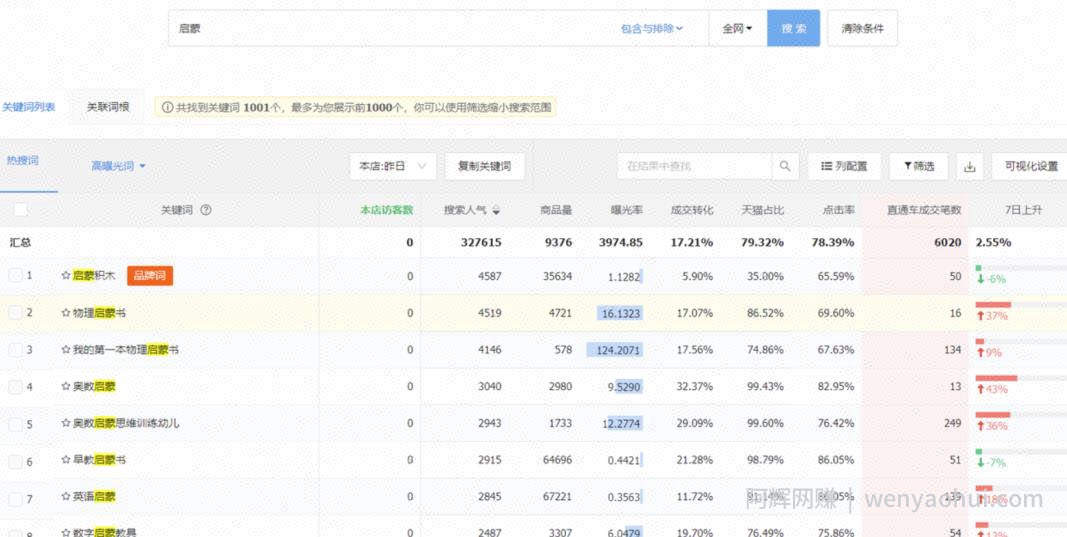1067x537 pixels.
Task: Star the keyword 物理启蒙书
Action: (66, 313)
